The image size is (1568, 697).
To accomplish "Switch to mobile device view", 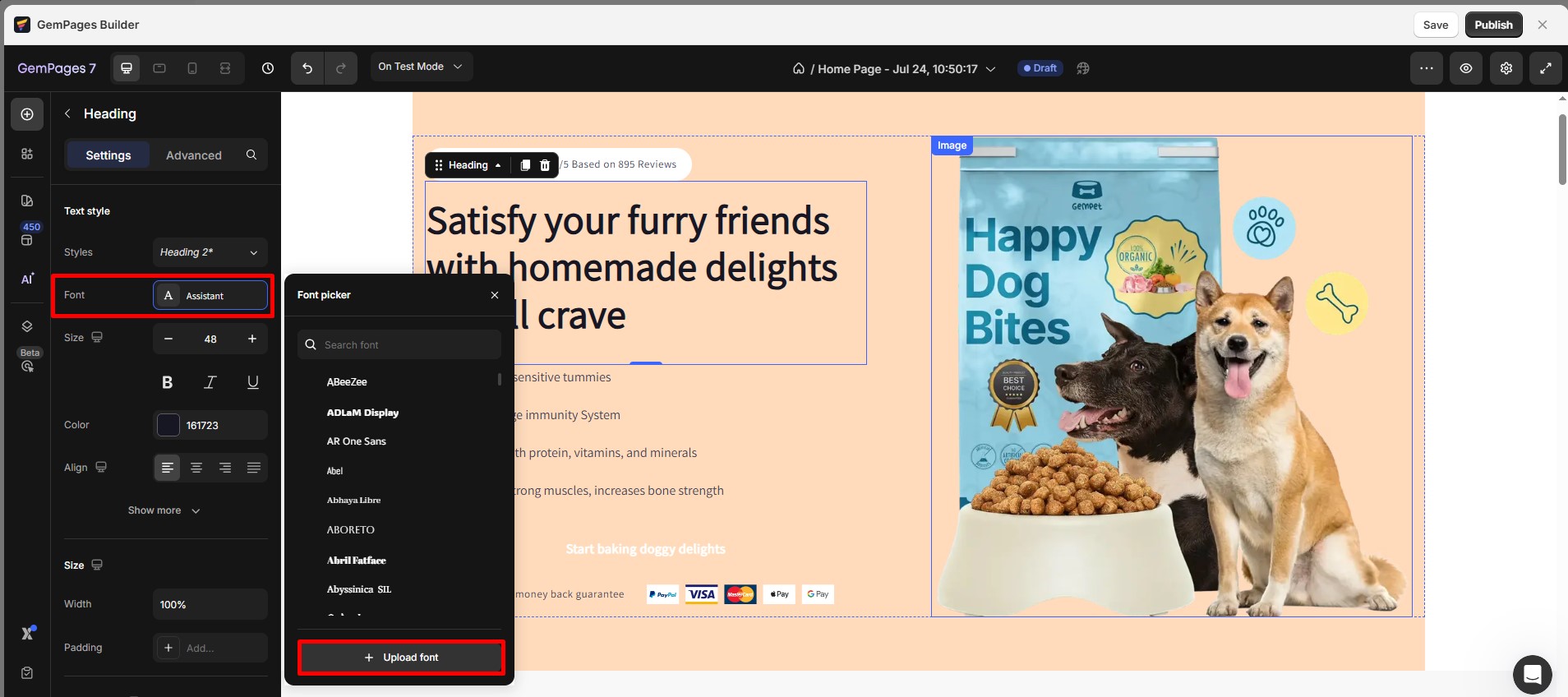I will point(192,68).
